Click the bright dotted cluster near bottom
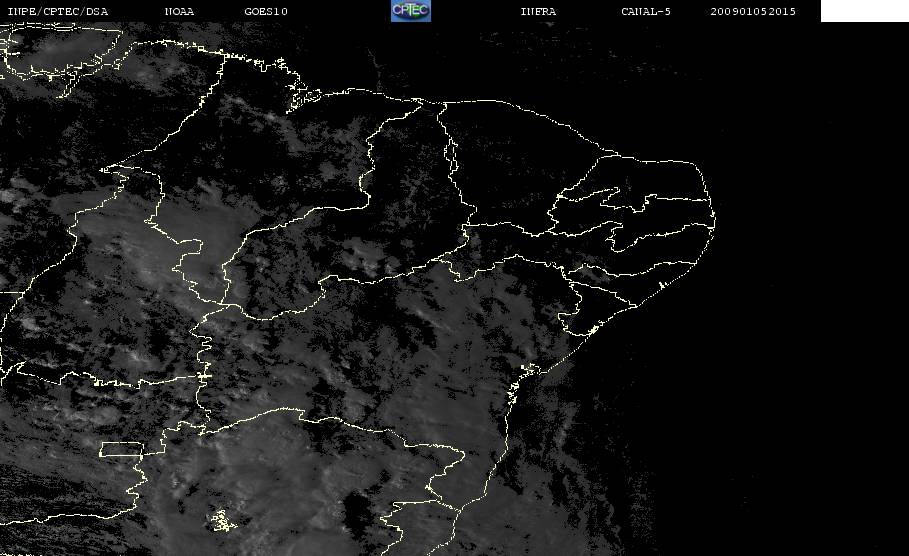The height and width of the screenshot is (556, 909). (x=222, y=520)
